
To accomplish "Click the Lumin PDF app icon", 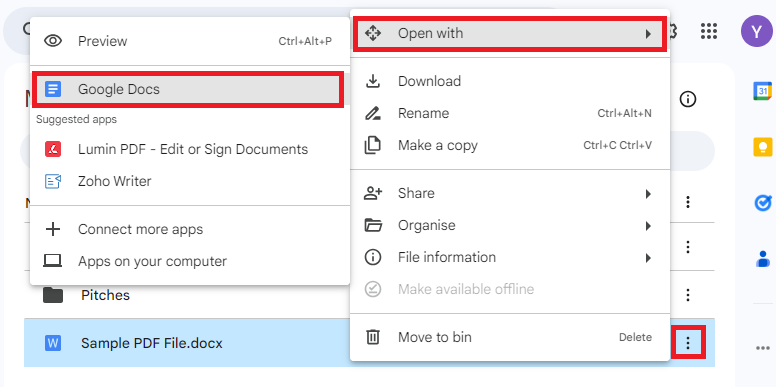I will point(52,149).
